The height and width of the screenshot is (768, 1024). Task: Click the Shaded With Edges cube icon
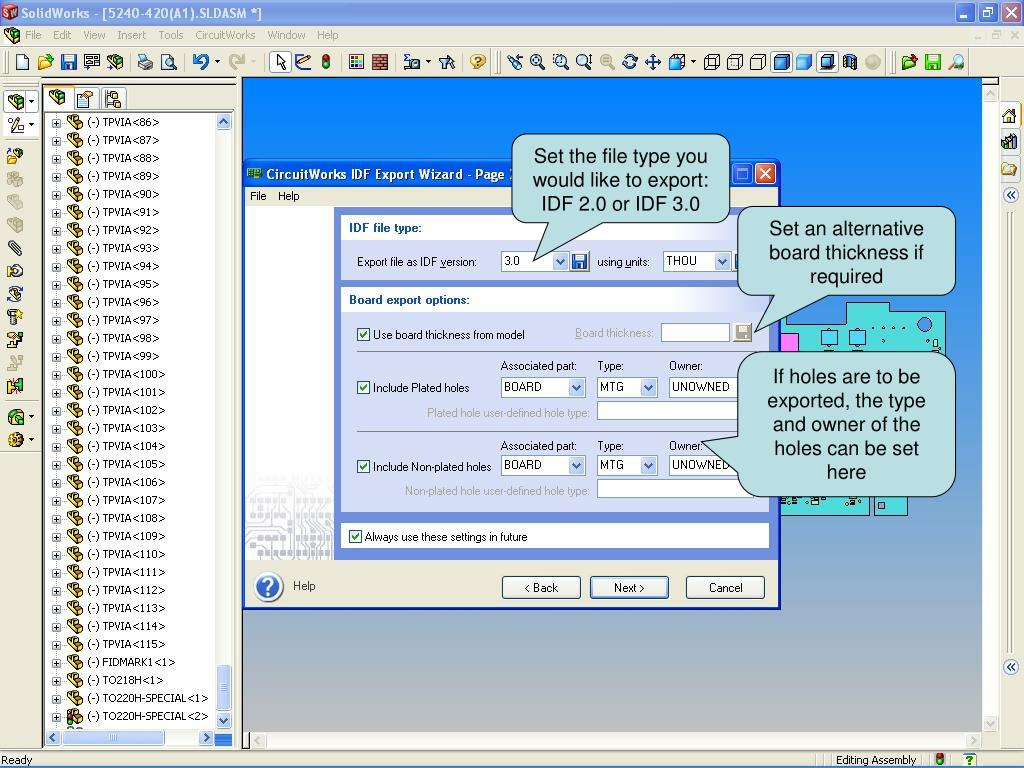pos(781,62)
